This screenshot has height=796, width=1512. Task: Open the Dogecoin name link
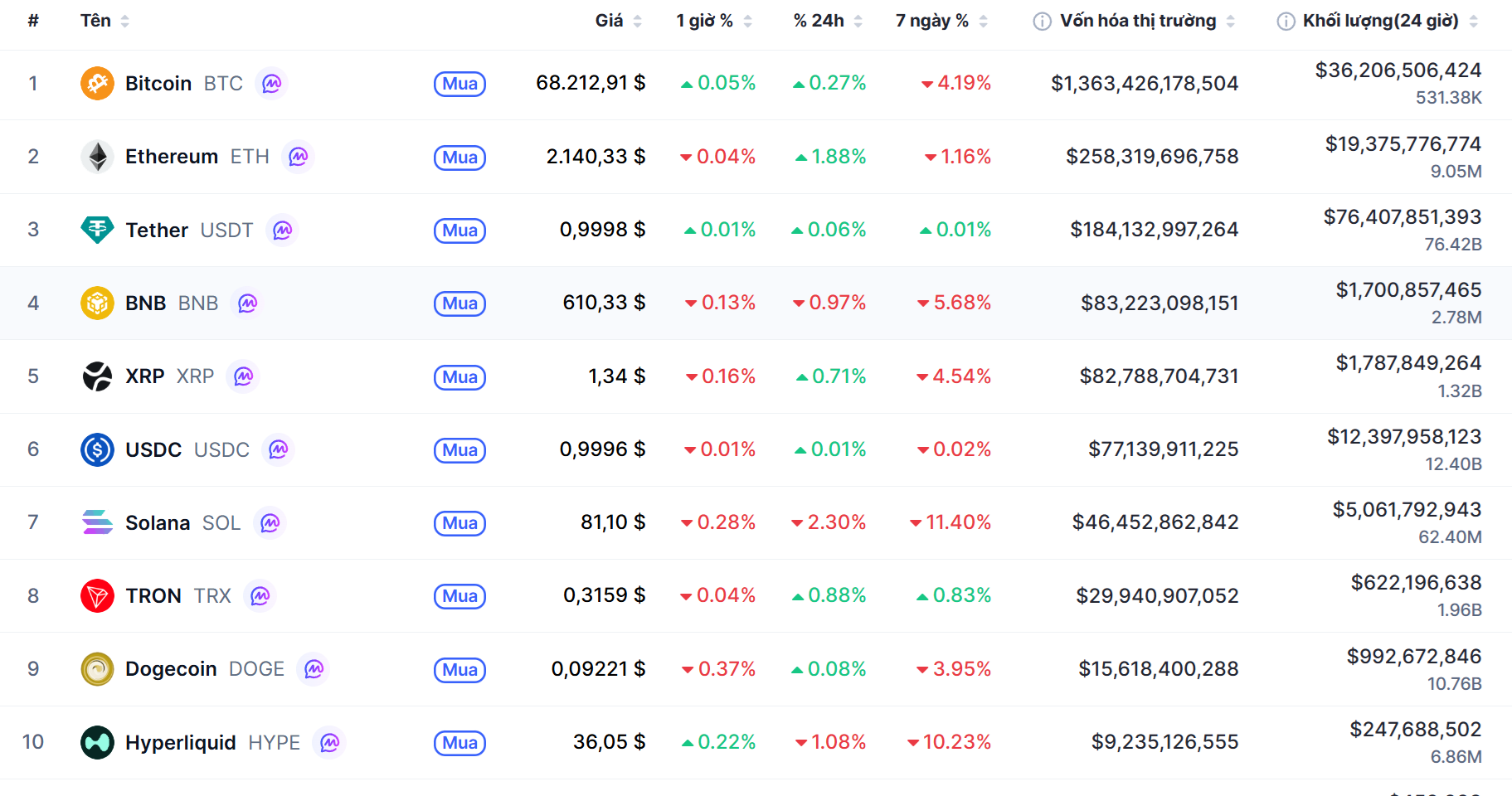pyautogui.click(x=171, y=669)
